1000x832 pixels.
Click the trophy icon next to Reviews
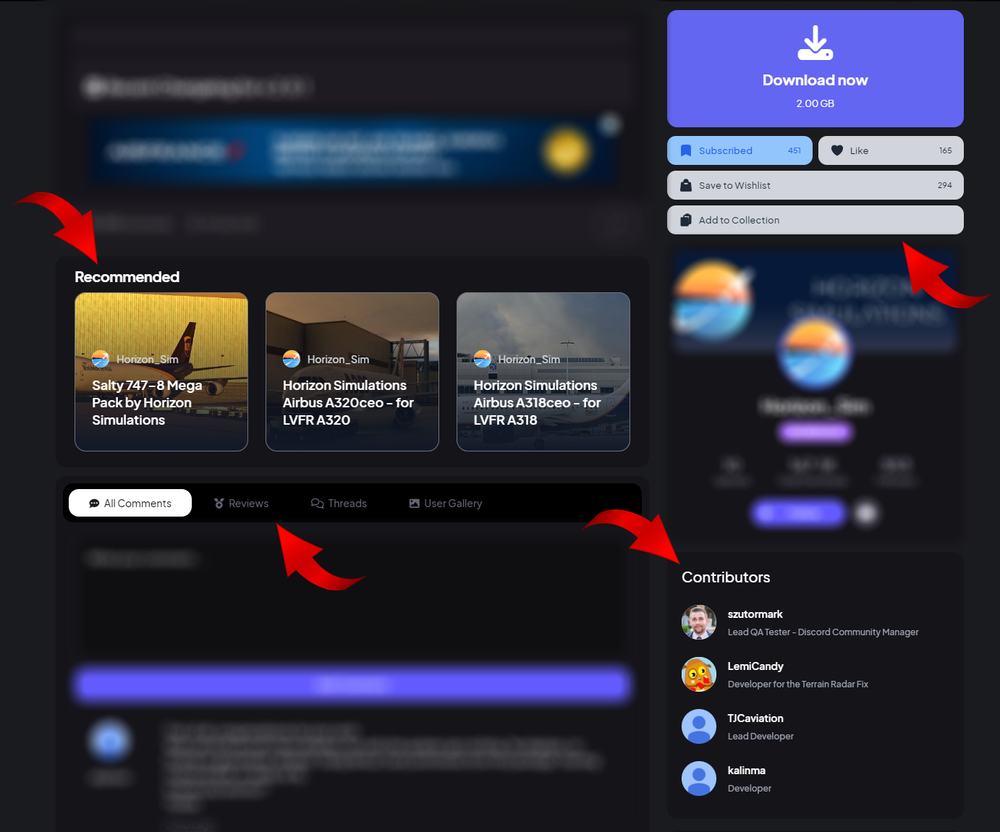(215, 503)
